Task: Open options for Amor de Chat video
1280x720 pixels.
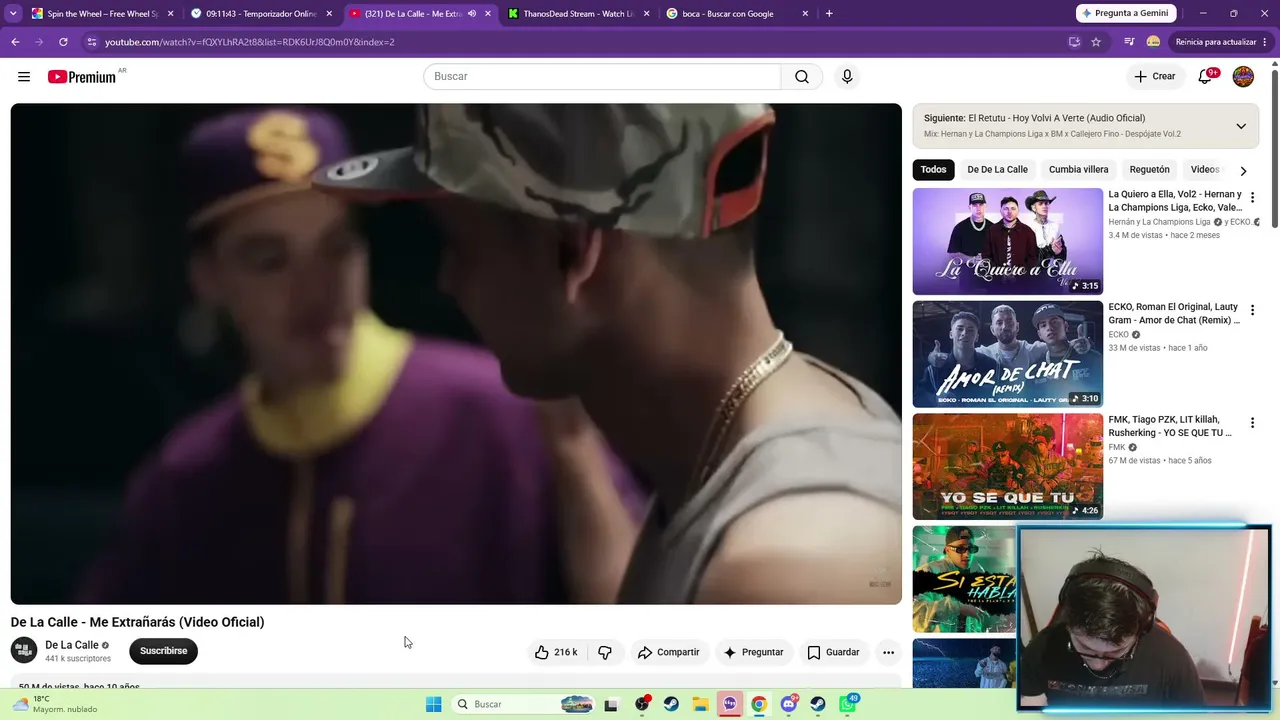Action: coord(1252,310)
